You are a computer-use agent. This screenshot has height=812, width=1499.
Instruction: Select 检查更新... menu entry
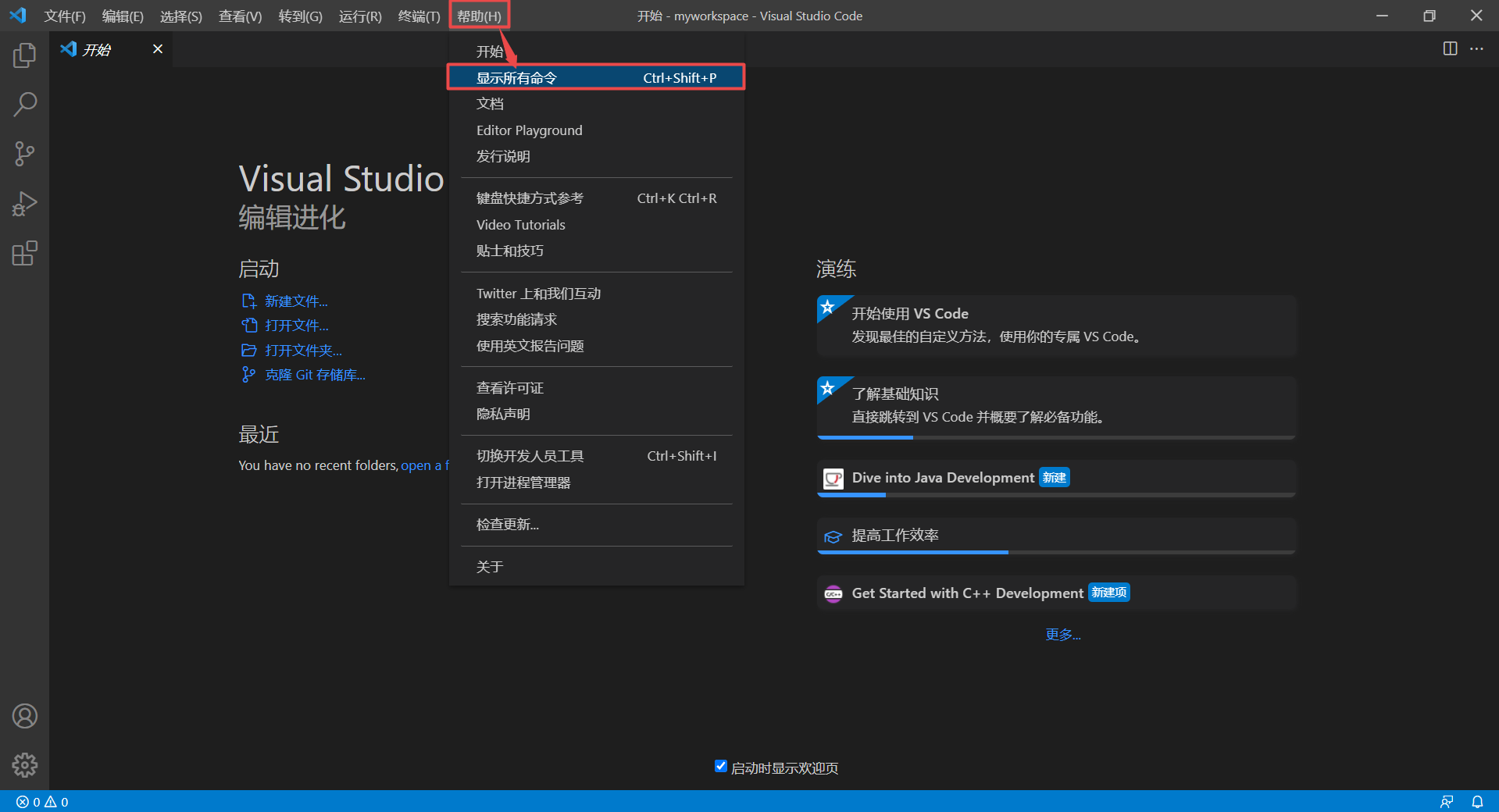596,525
